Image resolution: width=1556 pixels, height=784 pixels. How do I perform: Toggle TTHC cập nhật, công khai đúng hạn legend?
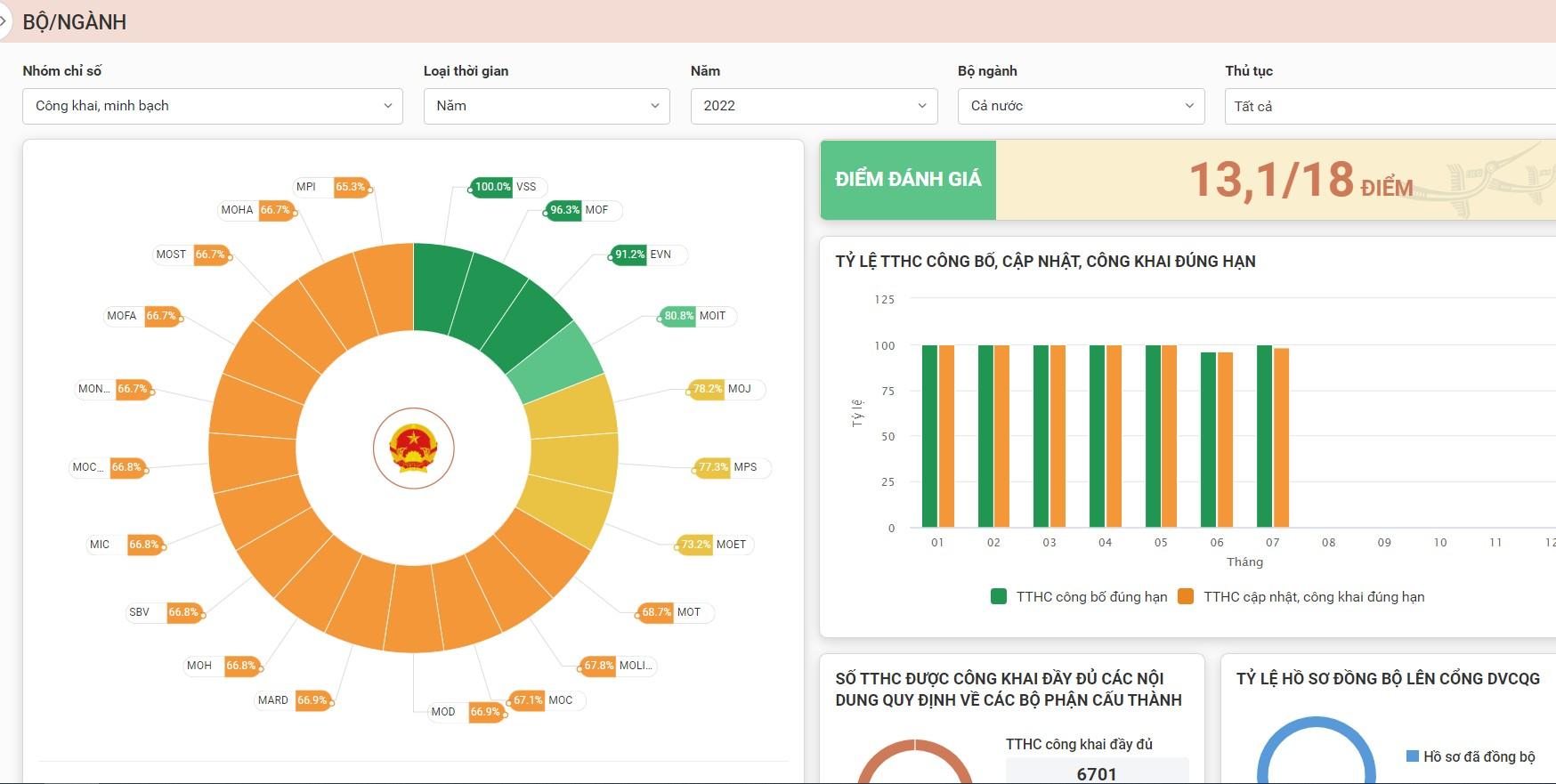[x=1301, y=596]
